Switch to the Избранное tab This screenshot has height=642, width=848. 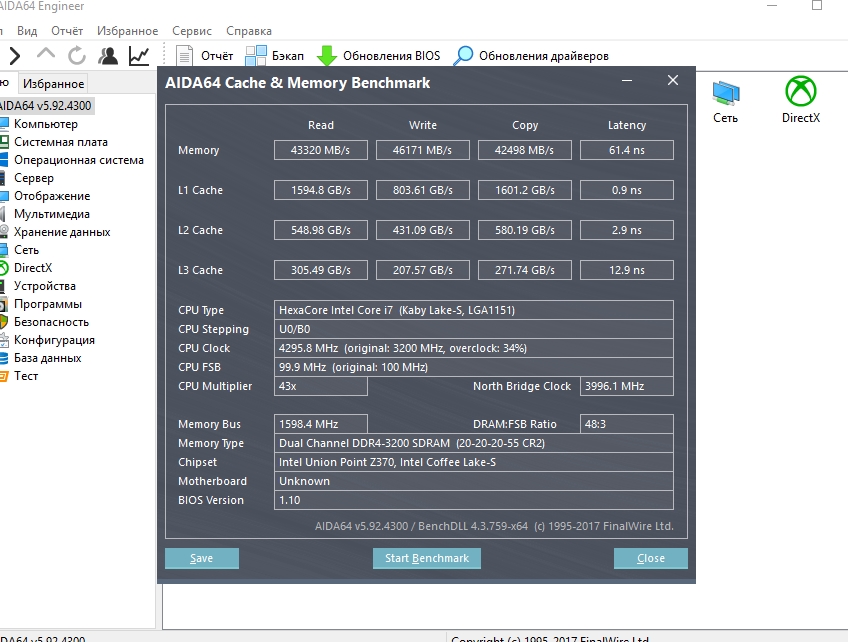pyautogui.click(x=54, y=84)
